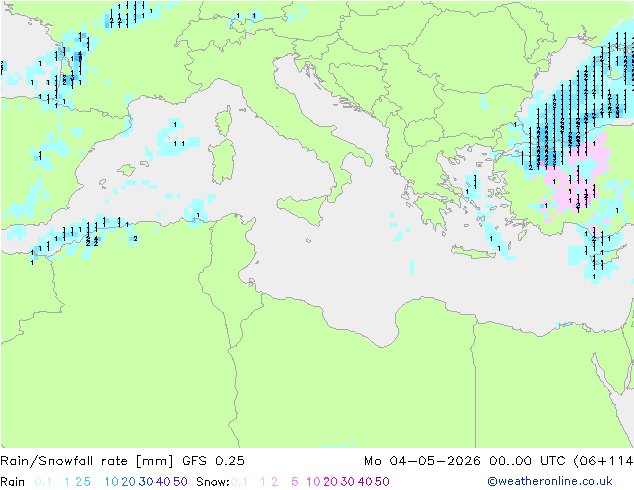Click the snow legend value 20
634x490 pixels.
tap(331, 482)
